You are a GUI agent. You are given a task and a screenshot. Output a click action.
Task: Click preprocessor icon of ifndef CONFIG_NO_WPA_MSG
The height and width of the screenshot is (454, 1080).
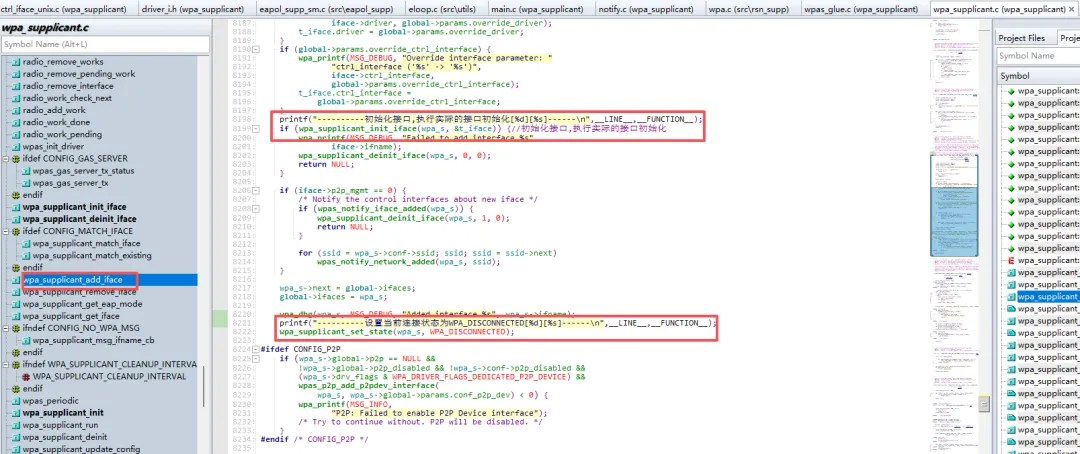[x=17, y=328]
